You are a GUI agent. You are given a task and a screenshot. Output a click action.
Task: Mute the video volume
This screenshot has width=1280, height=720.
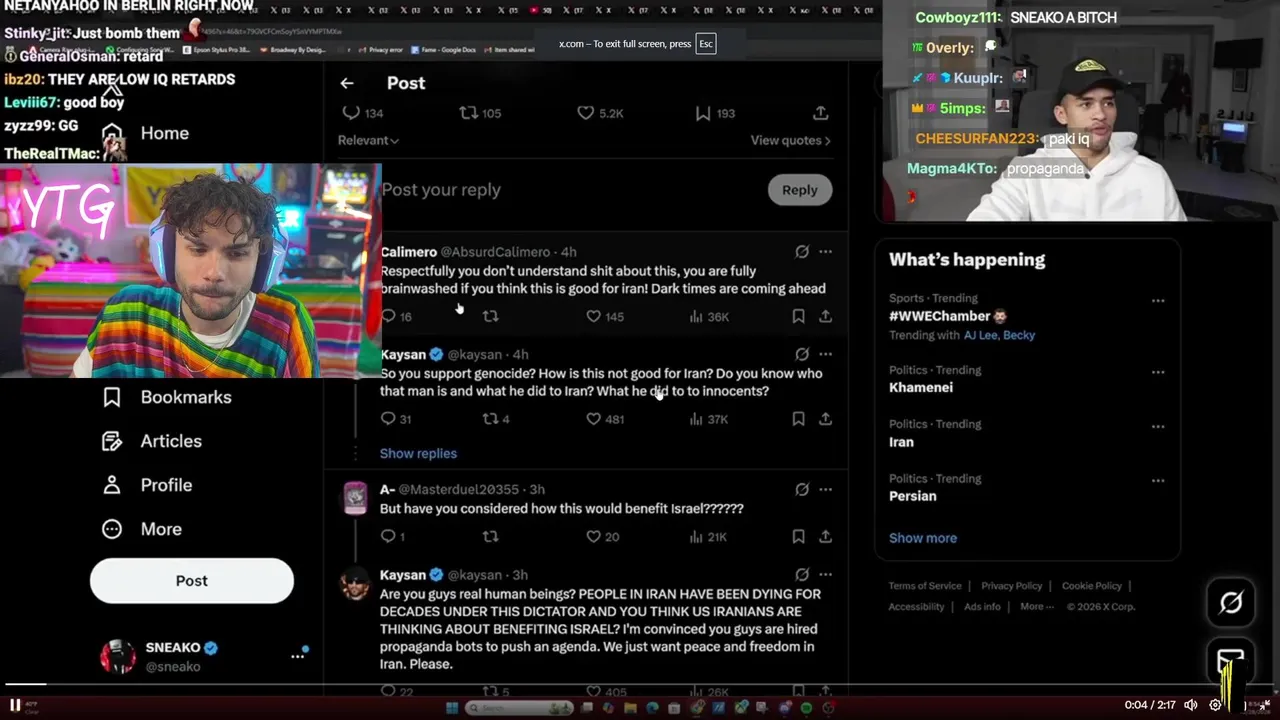click(x=1190, y=705)
